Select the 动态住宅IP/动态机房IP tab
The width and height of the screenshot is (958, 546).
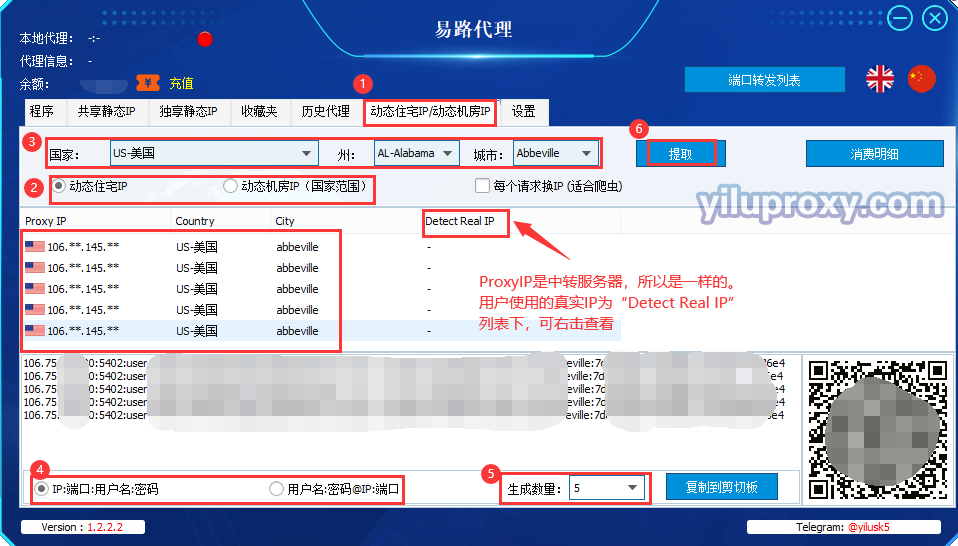point(431,112)
